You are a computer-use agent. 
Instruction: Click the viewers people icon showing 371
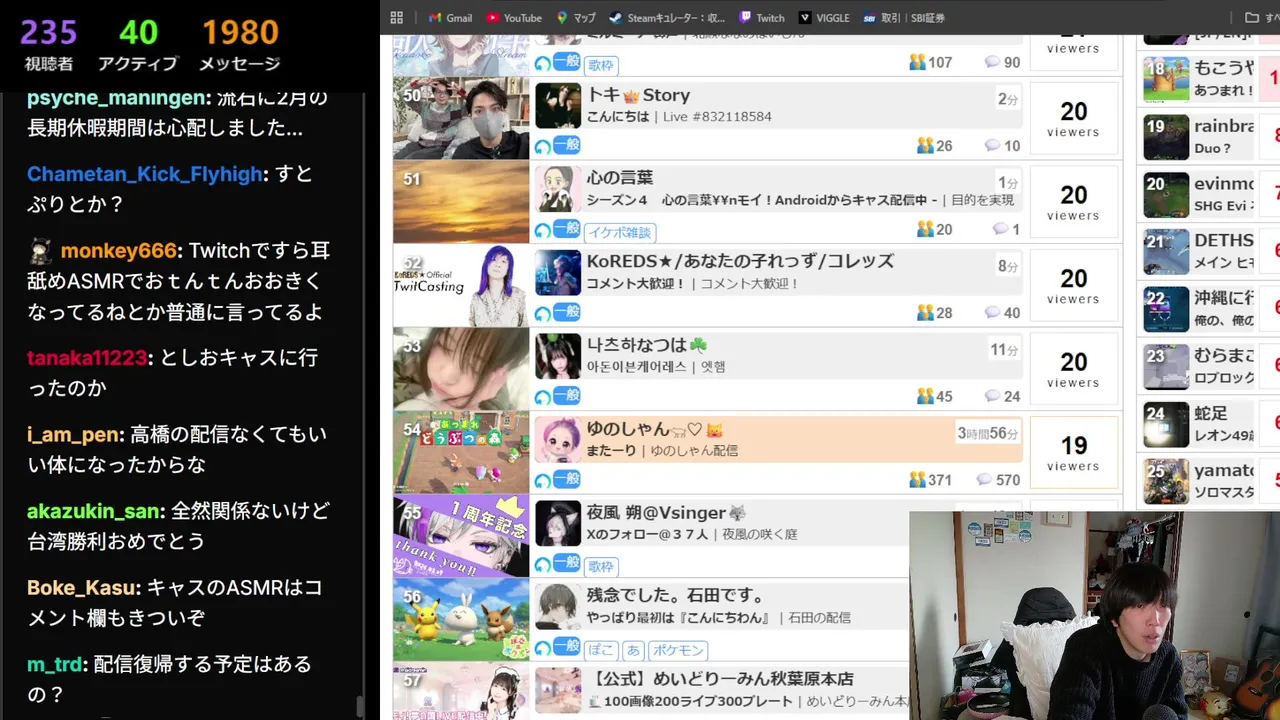tap(917, 480)
